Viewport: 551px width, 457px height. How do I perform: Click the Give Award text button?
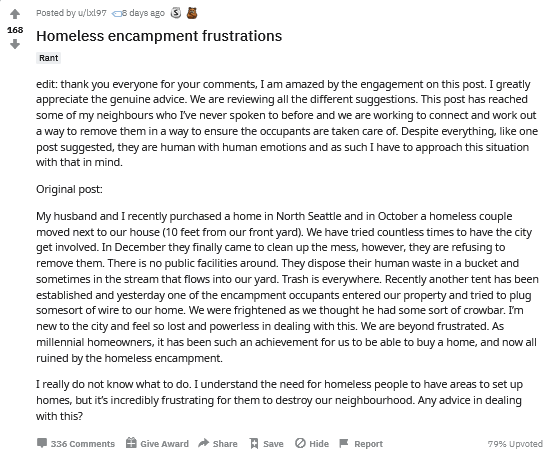coord(164,444)
